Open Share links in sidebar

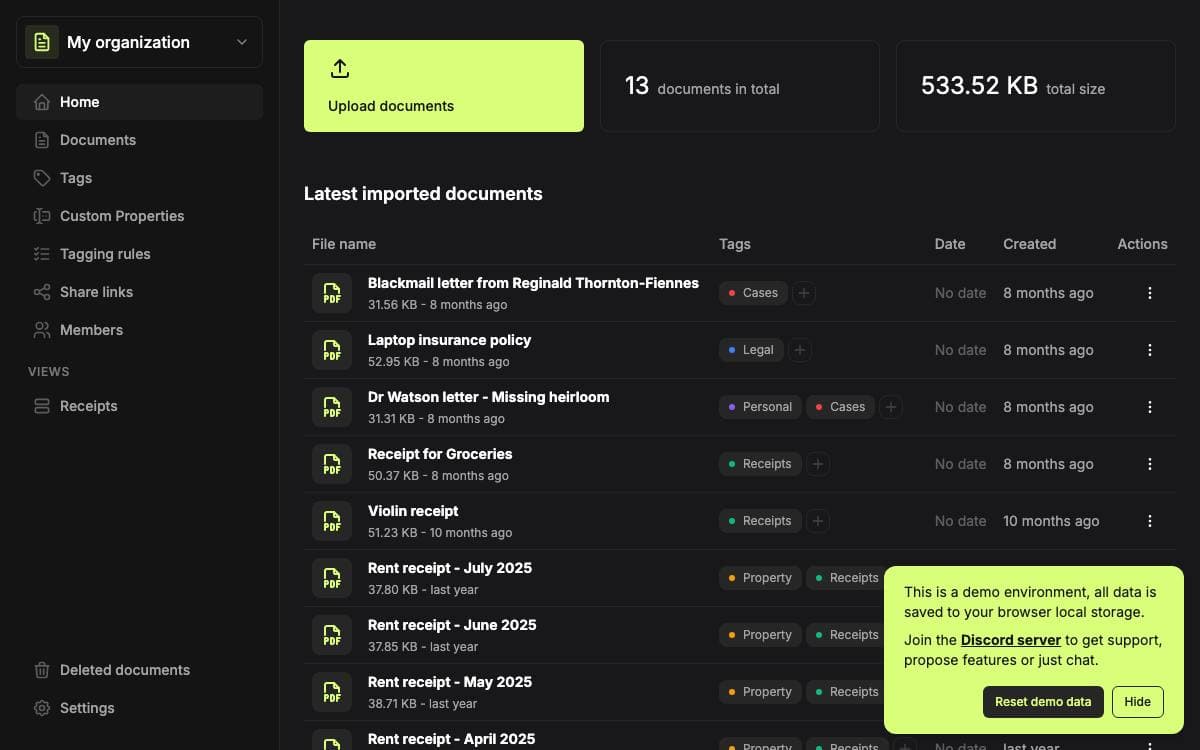[139, 292]
